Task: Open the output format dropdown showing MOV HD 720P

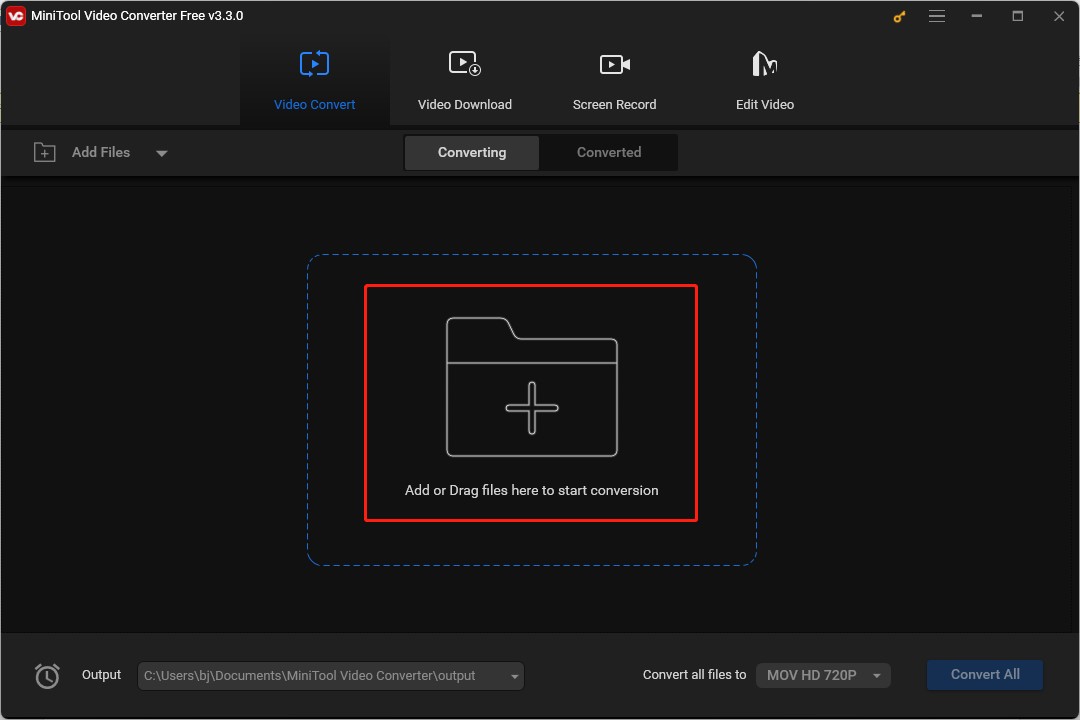Action: pos(822,675)
